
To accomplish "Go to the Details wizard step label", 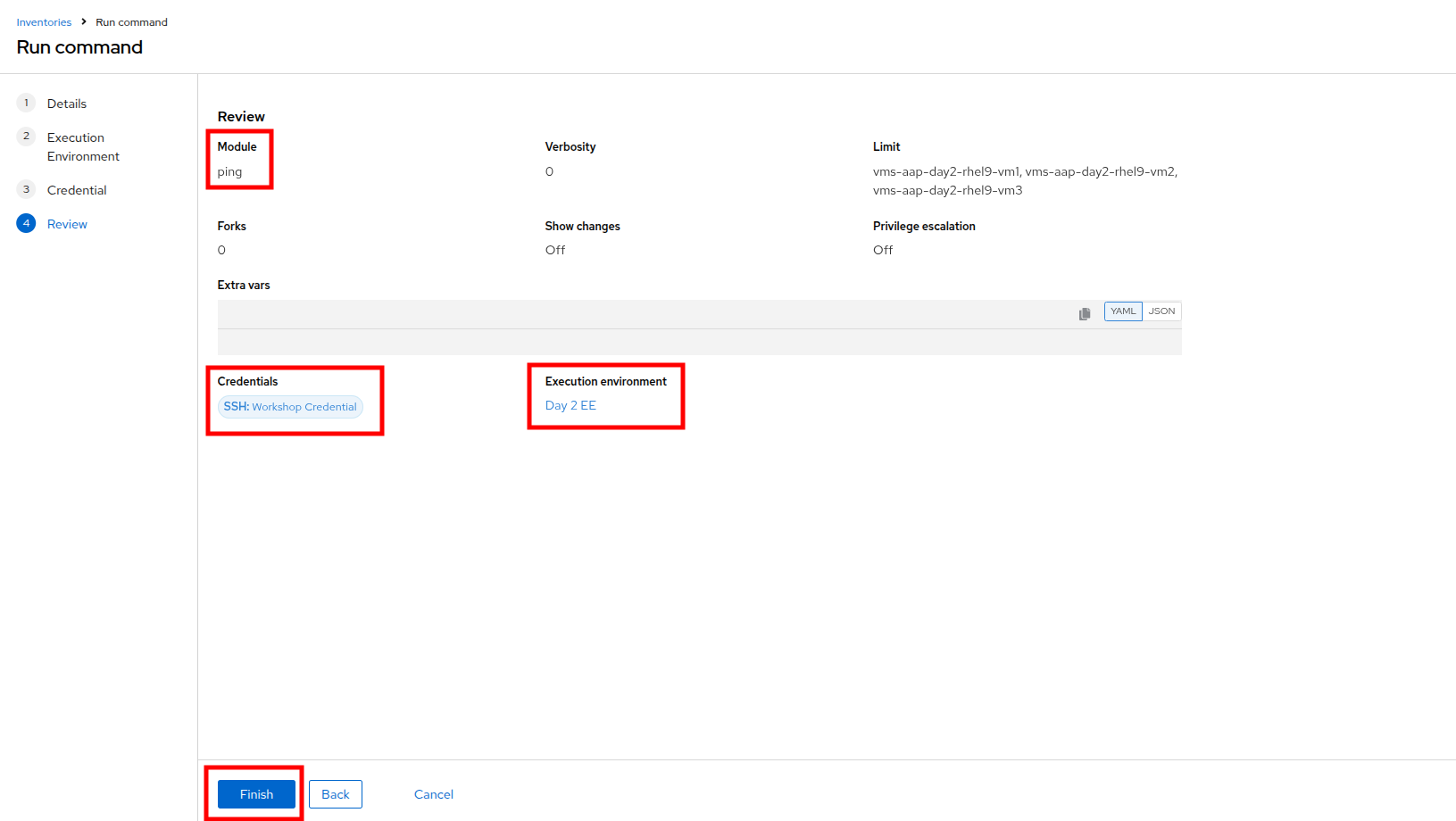I will pyautogui.click(x=67, y=104).
